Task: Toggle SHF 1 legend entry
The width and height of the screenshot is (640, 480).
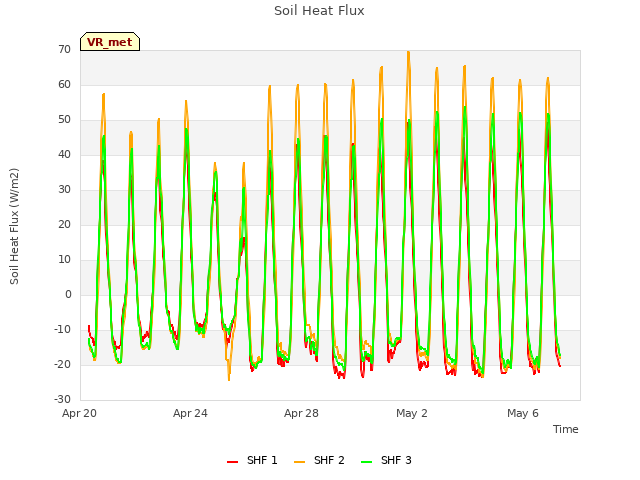Action: [252, 460]
